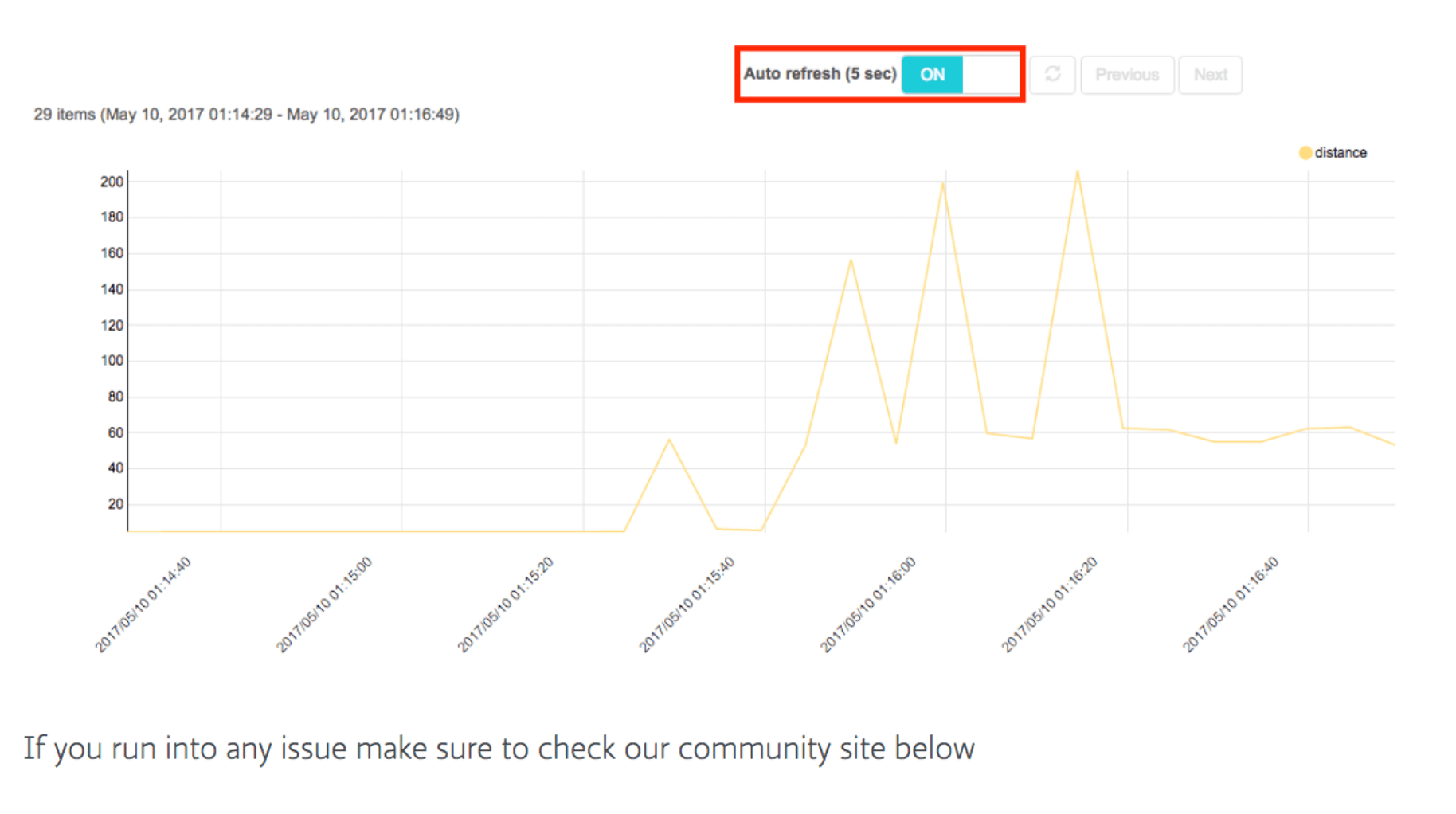Click the first spike near 01:15:40
The height and width of the screenshot is (814, 1456).
[669, 439]
